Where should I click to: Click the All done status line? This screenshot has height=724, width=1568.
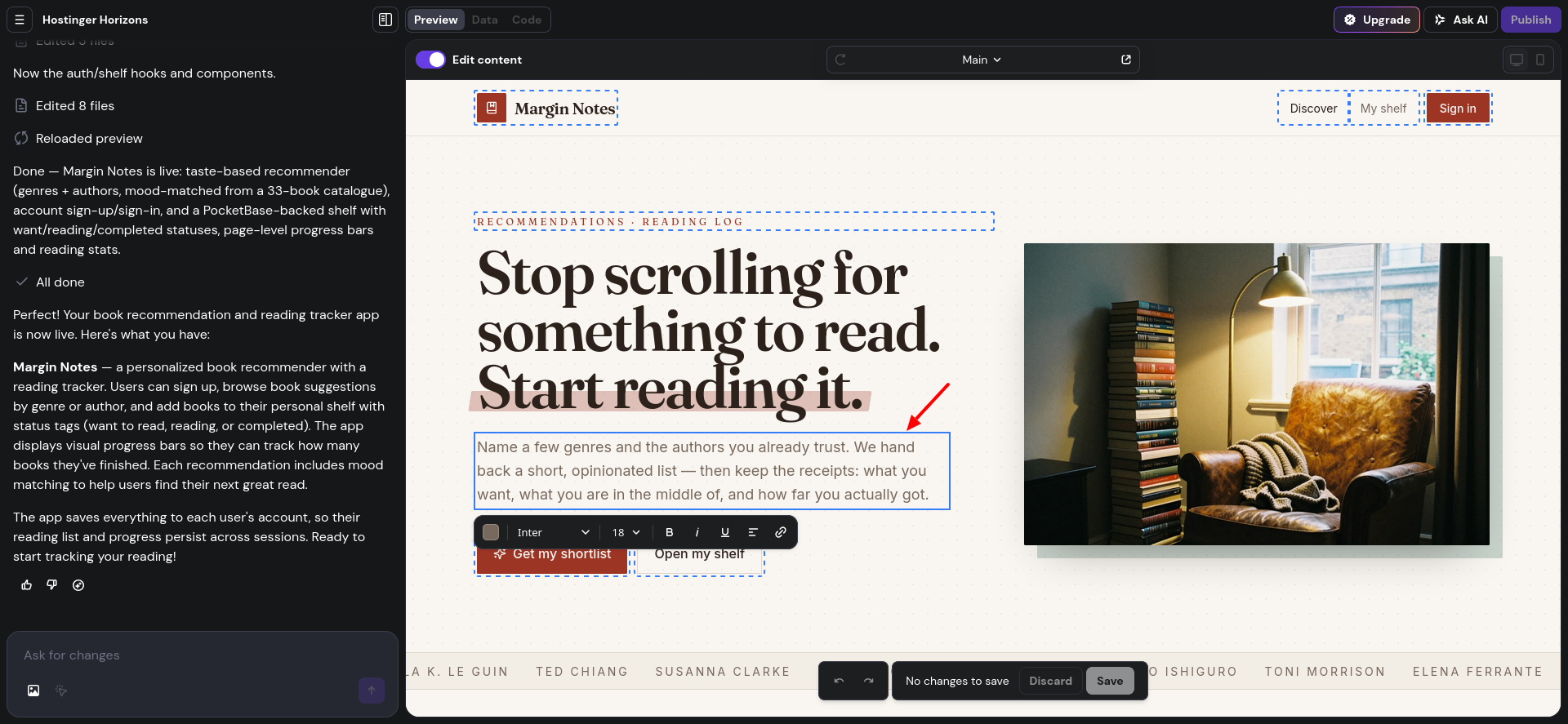pyautogui.click(x=51, y=282)
